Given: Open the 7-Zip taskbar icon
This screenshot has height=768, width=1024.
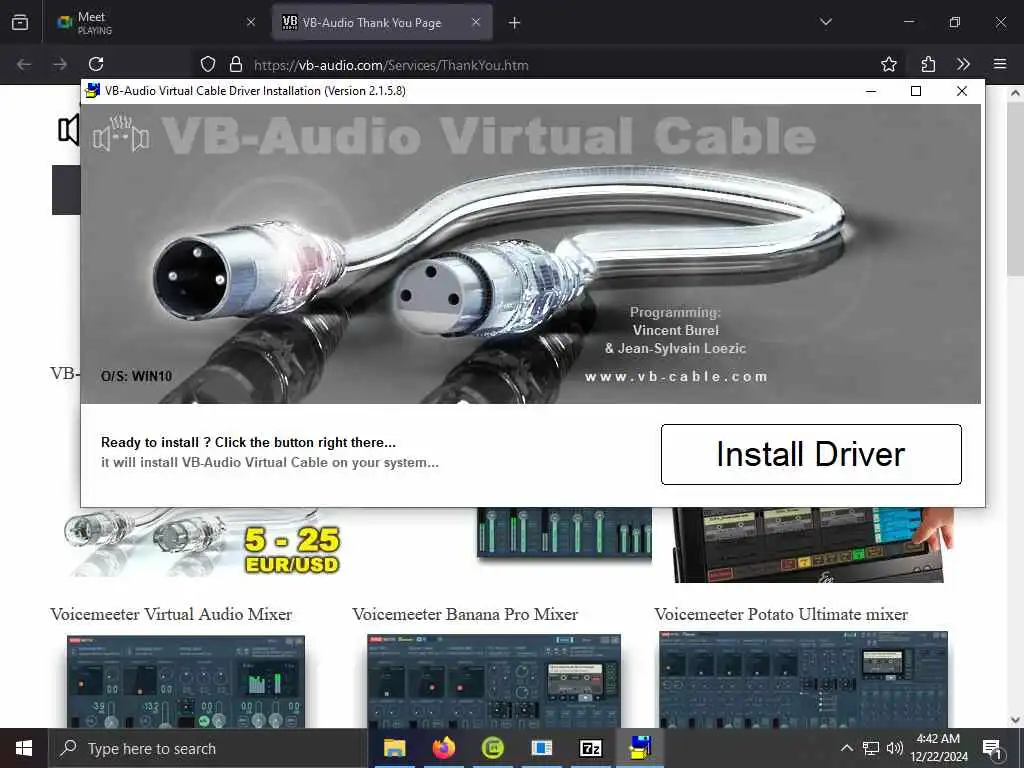Looking at the screenshot, I should pos(590,748).
